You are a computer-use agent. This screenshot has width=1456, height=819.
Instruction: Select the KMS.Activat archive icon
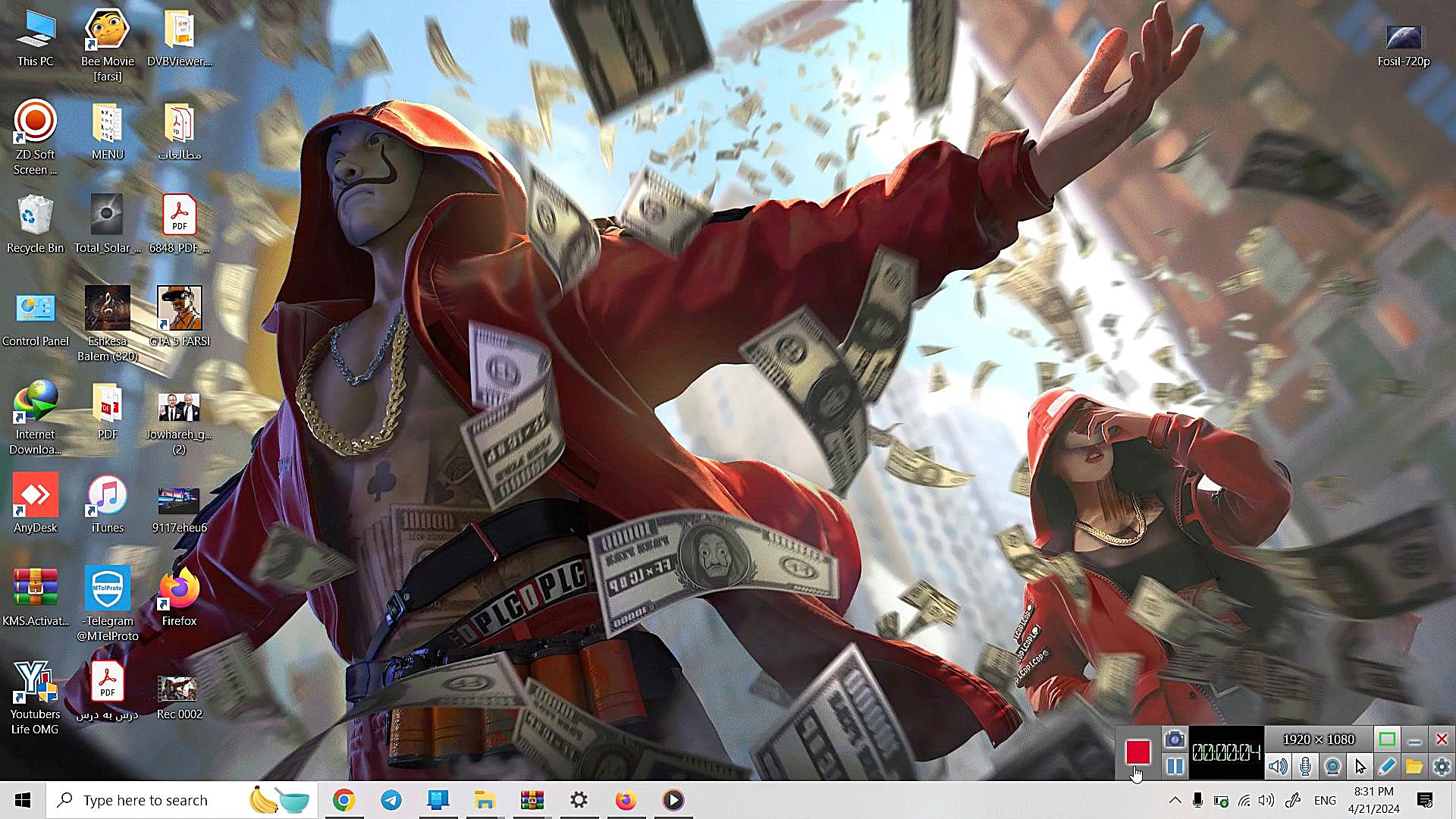click(x=36, y=598)
